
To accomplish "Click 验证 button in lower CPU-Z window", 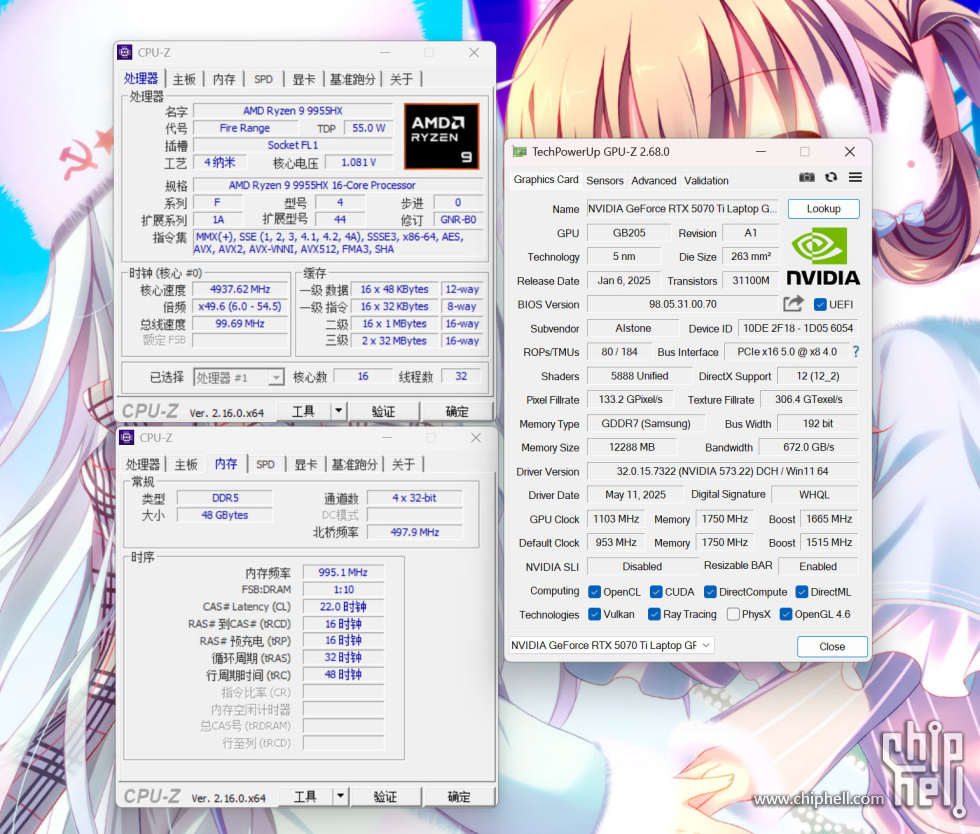I will click(386, 796).
